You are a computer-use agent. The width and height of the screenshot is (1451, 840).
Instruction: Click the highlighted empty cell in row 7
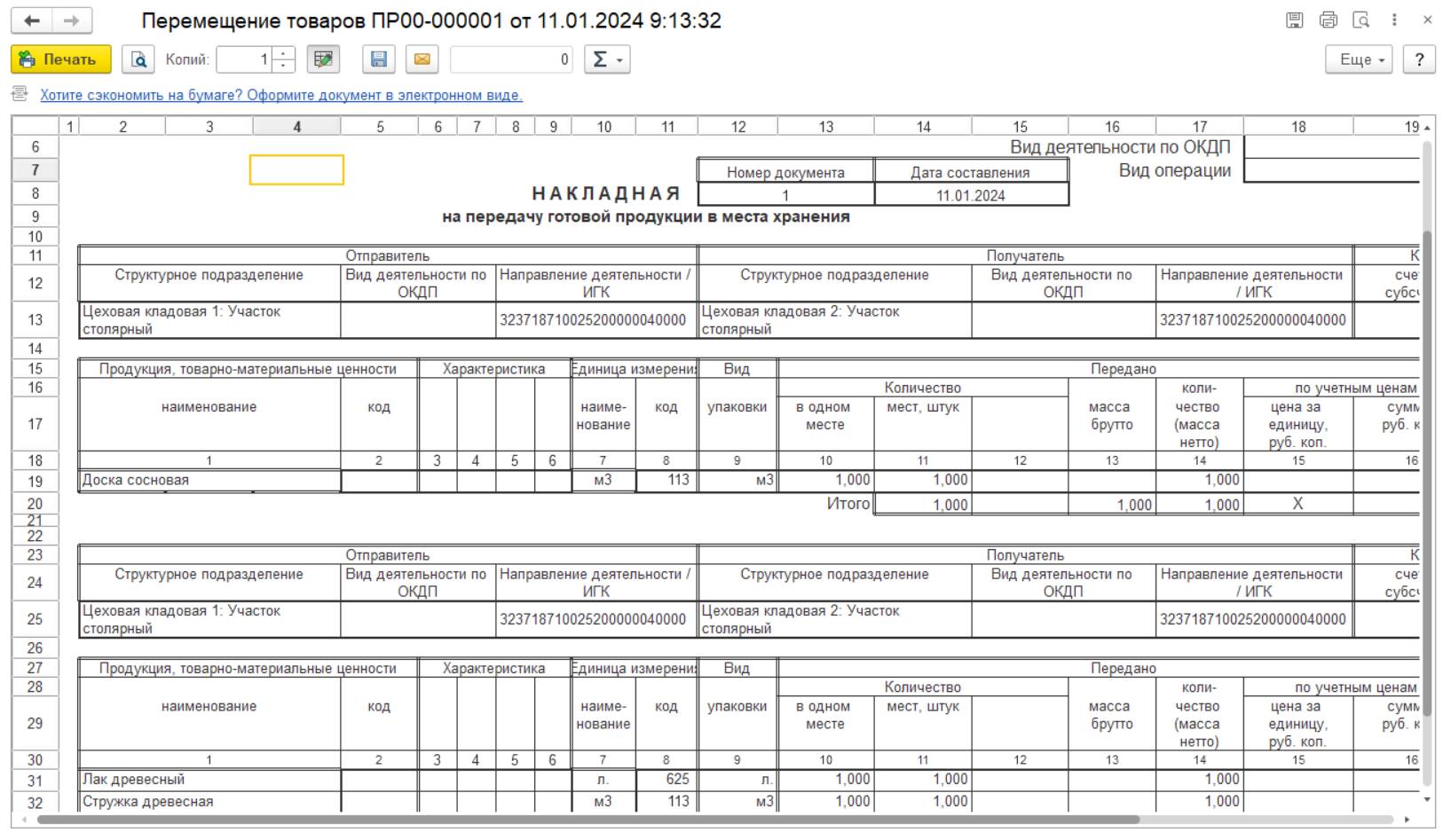click(x=296, y=170)
